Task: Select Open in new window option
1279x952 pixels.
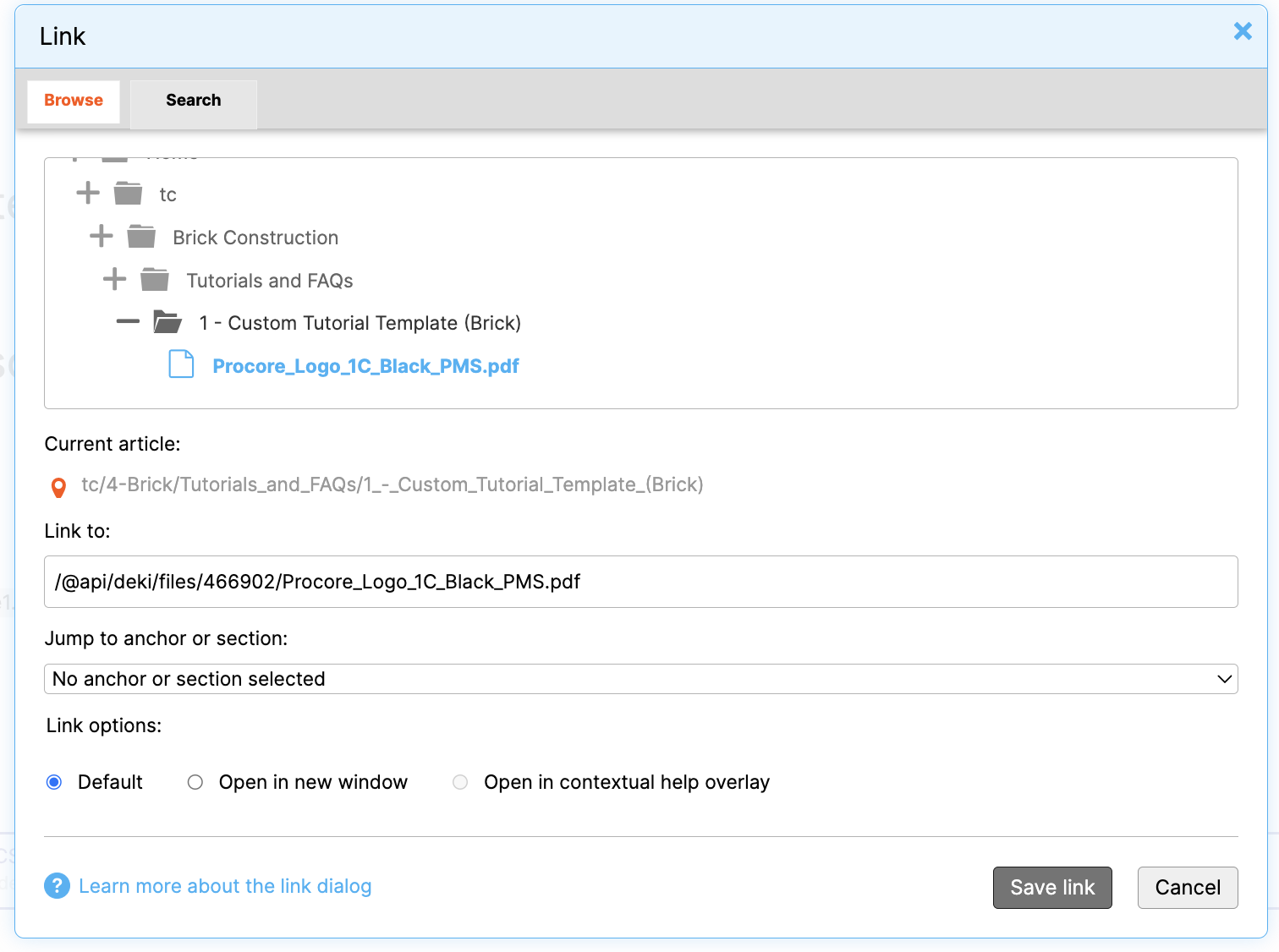Action: click(195, 782)
